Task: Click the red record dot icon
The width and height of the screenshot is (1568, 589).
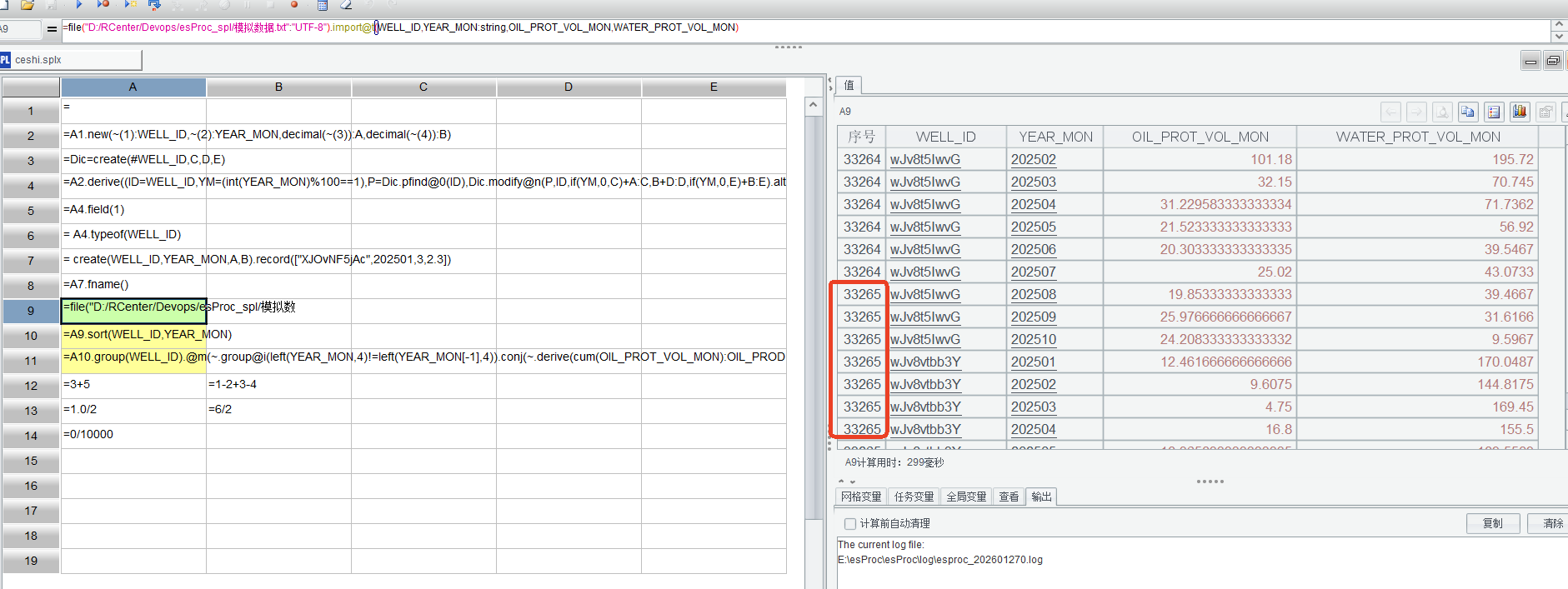Action: (294, 5)
